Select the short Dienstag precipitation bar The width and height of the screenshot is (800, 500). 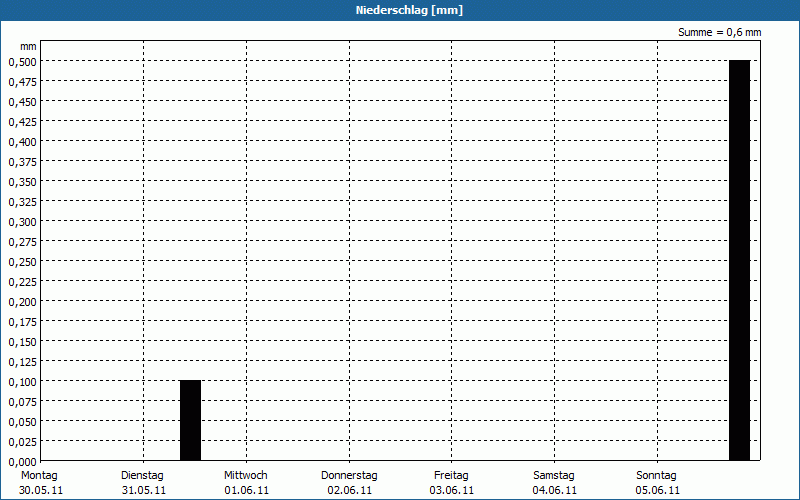[x=190, y=420]
